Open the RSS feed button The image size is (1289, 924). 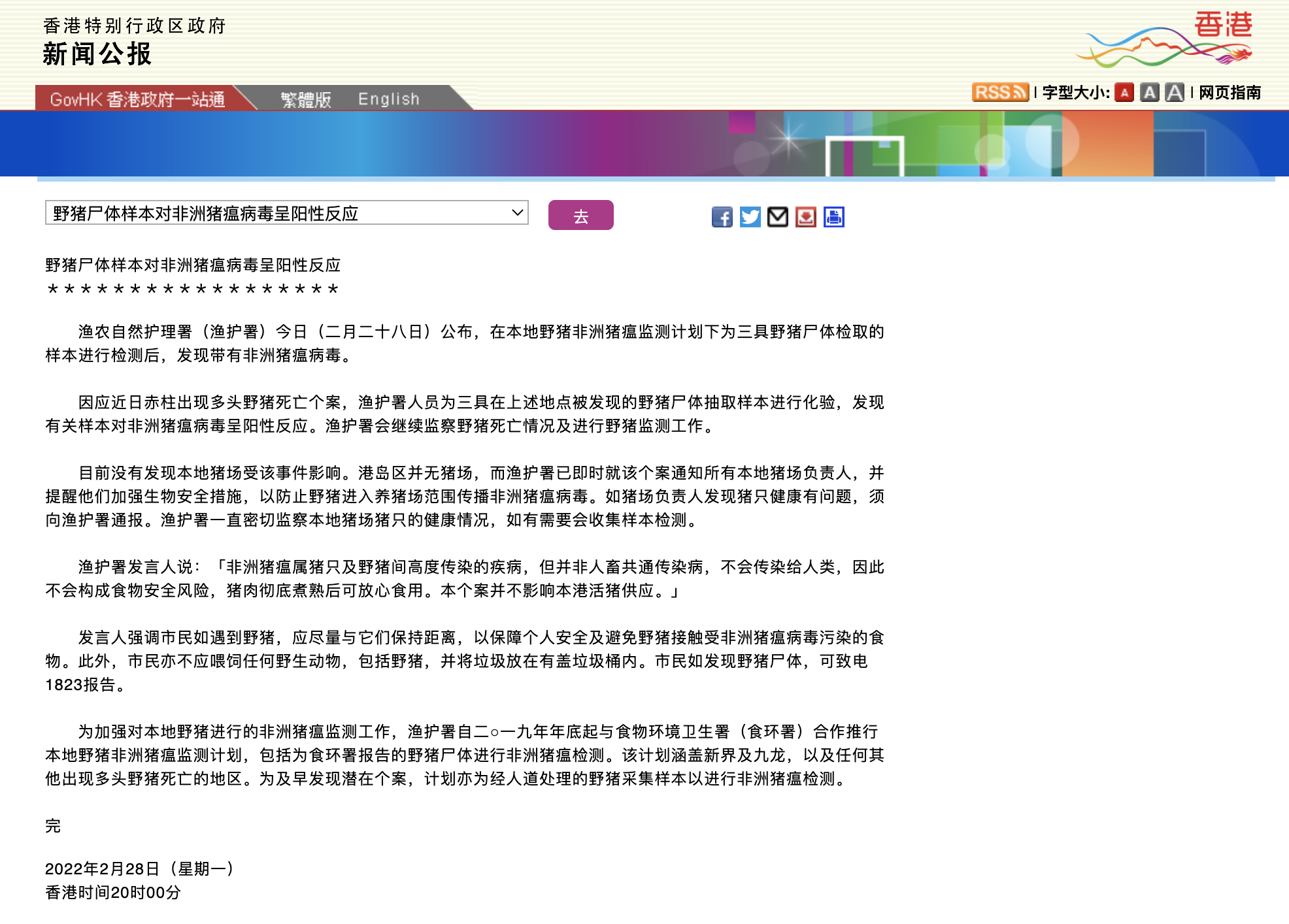click(1000, 92)
